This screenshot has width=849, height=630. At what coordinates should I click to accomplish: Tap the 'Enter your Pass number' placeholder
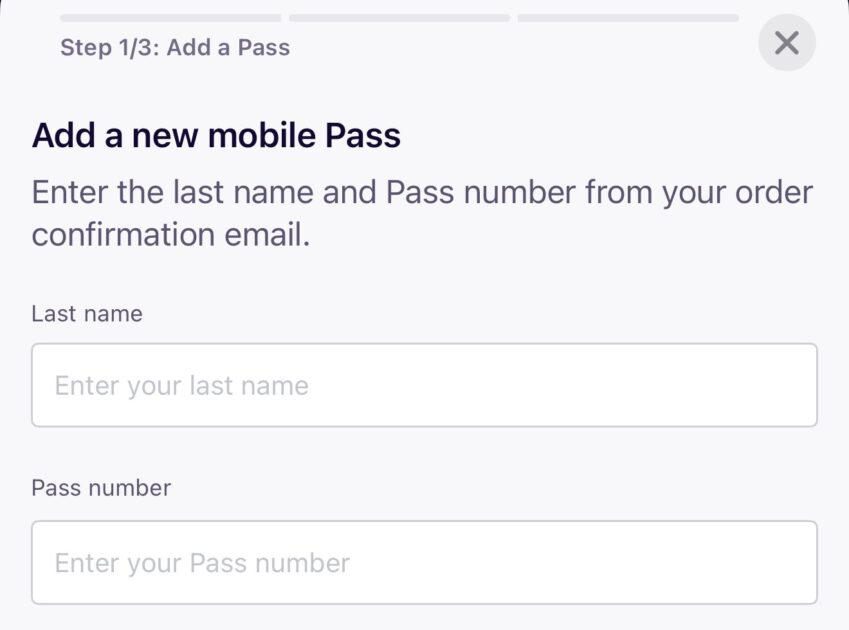202,563
